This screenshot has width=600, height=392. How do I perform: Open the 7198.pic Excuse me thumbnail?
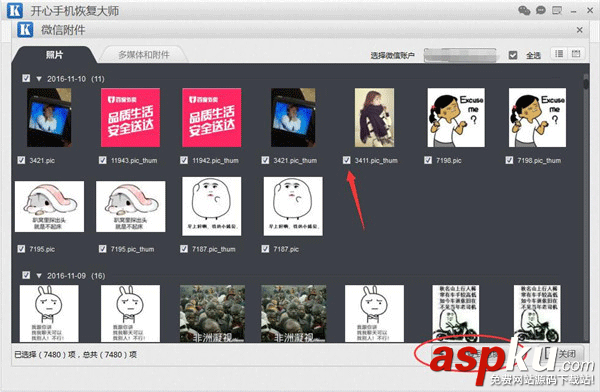point(456,118)
